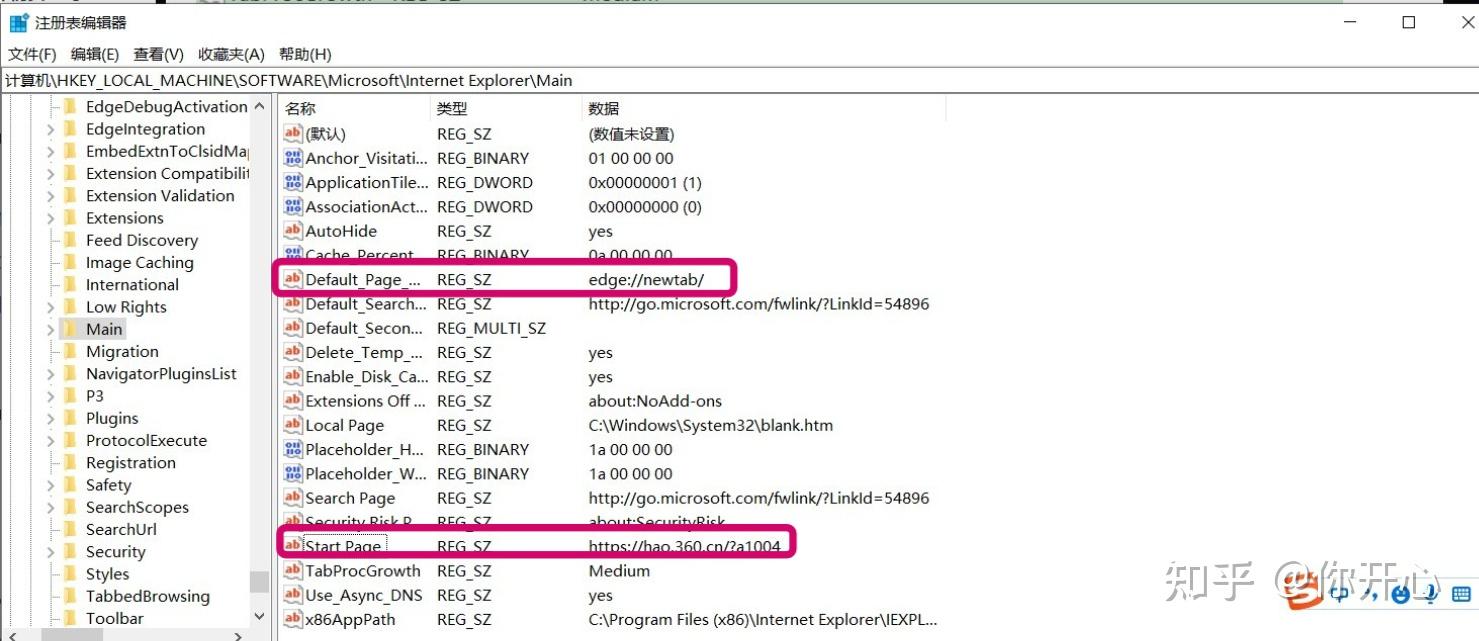Click the registry path address bar
This screenshot has width=1479, height=641.
(x=739, y=80)
